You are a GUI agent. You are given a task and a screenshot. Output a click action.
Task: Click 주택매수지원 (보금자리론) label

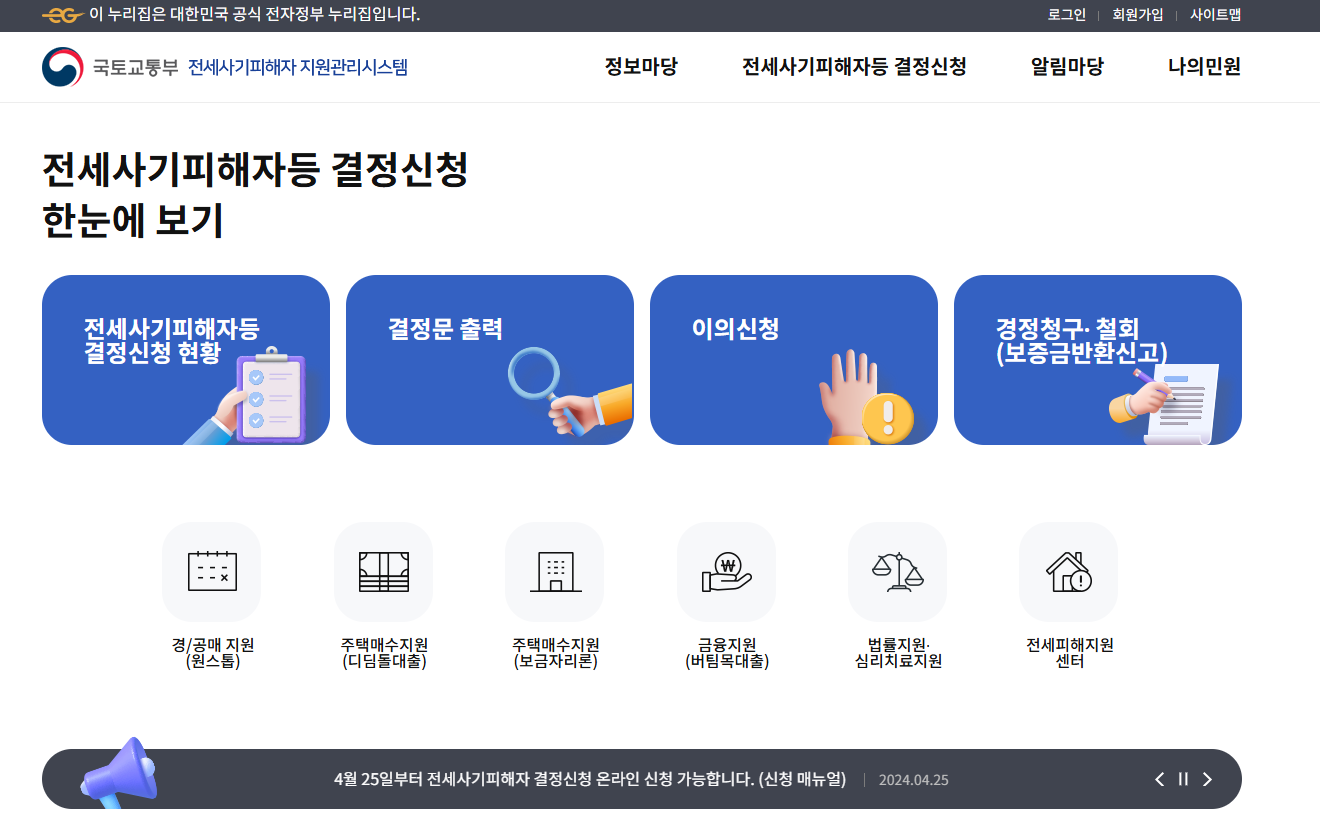555,653
